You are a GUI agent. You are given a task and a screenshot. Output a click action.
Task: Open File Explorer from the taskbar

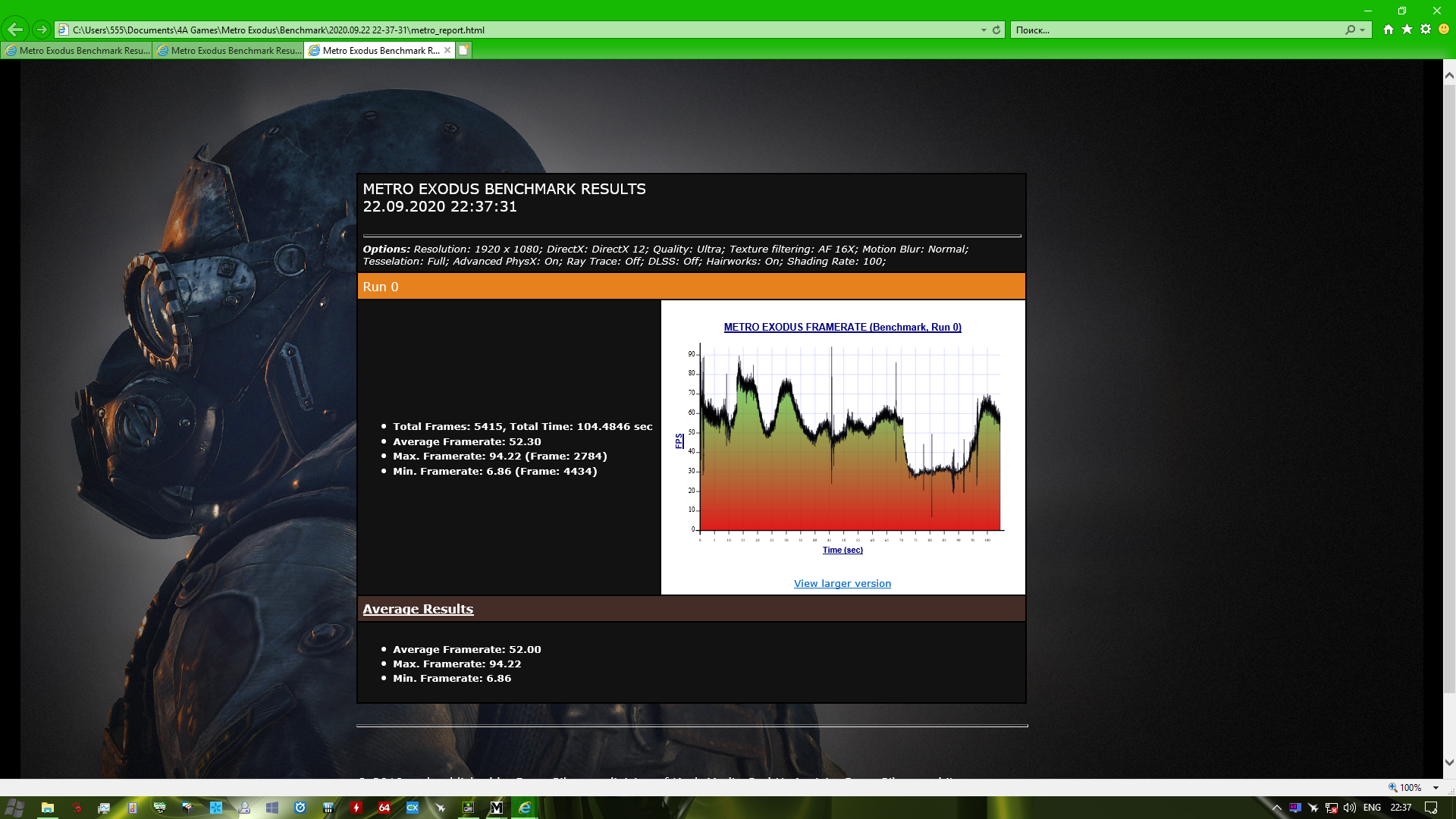click(x=47, y=808)
